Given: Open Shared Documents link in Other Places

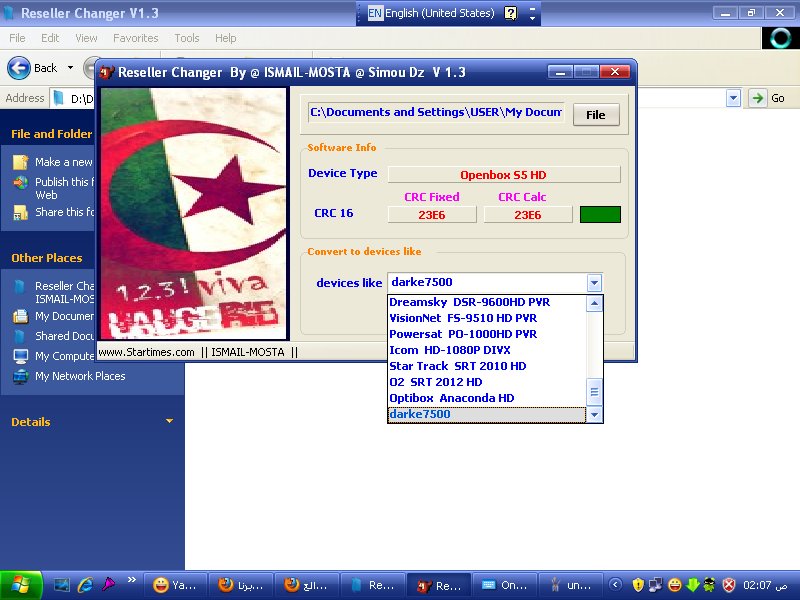Looking at the screenshot, I should [x=54, y=336].
